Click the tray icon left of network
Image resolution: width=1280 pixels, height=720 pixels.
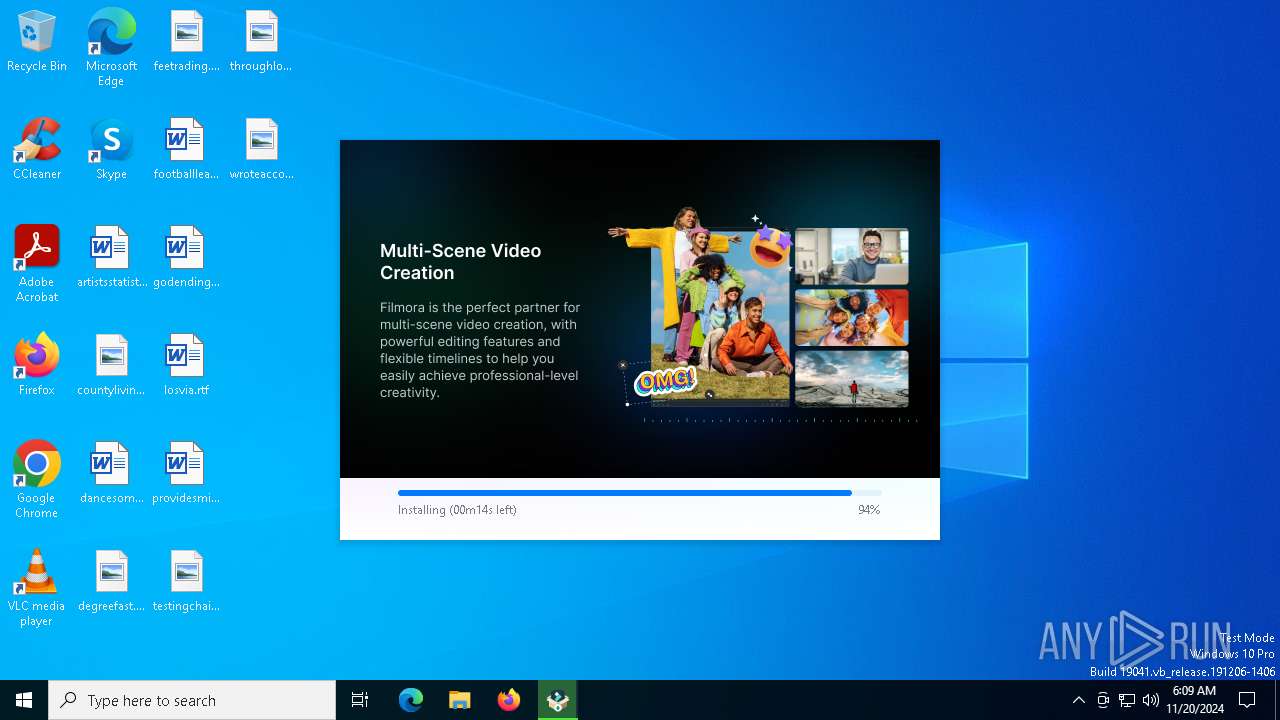(x=1103, y=700)
